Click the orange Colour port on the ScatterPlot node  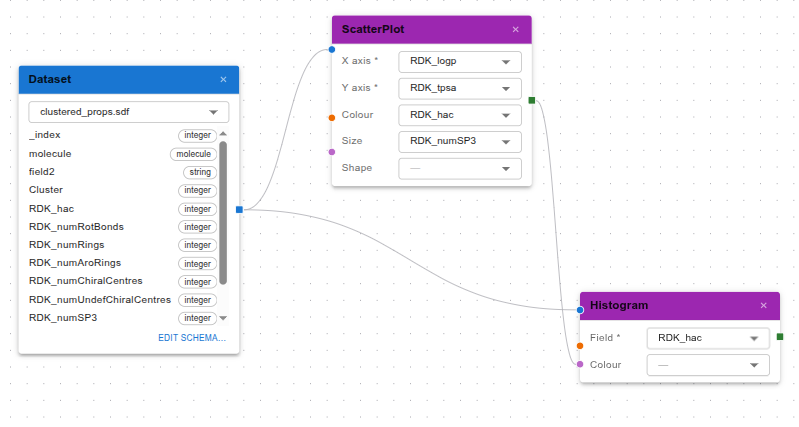point(332,118)
